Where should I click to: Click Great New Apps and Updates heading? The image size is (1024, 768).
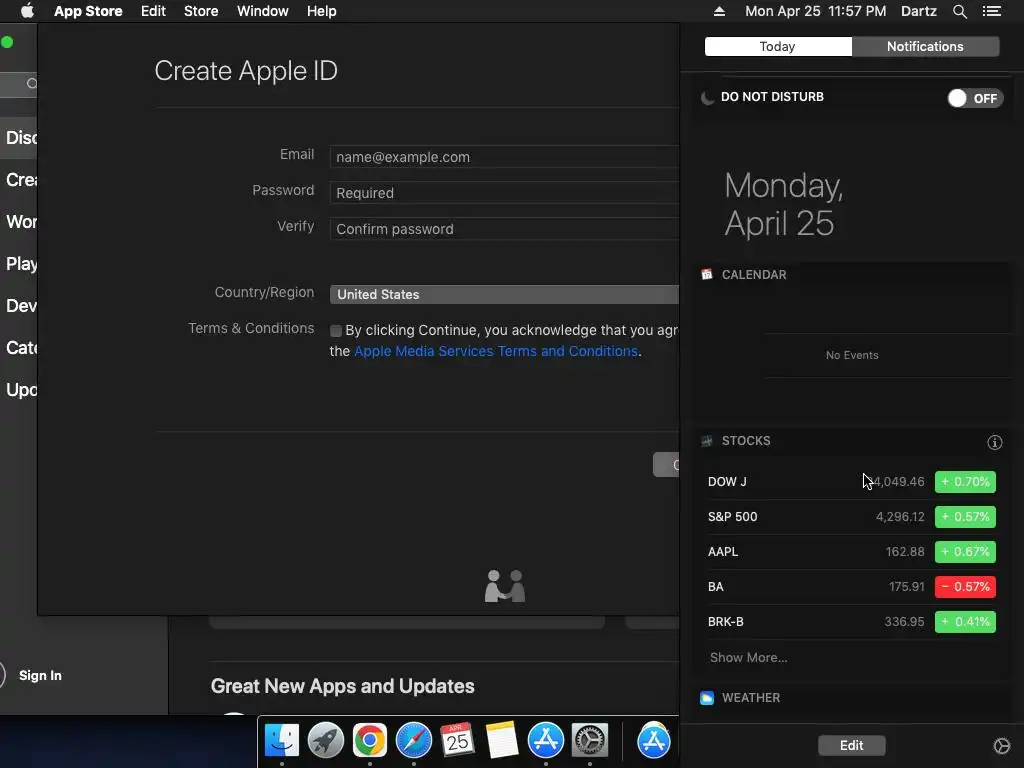[x=342, y=686]
